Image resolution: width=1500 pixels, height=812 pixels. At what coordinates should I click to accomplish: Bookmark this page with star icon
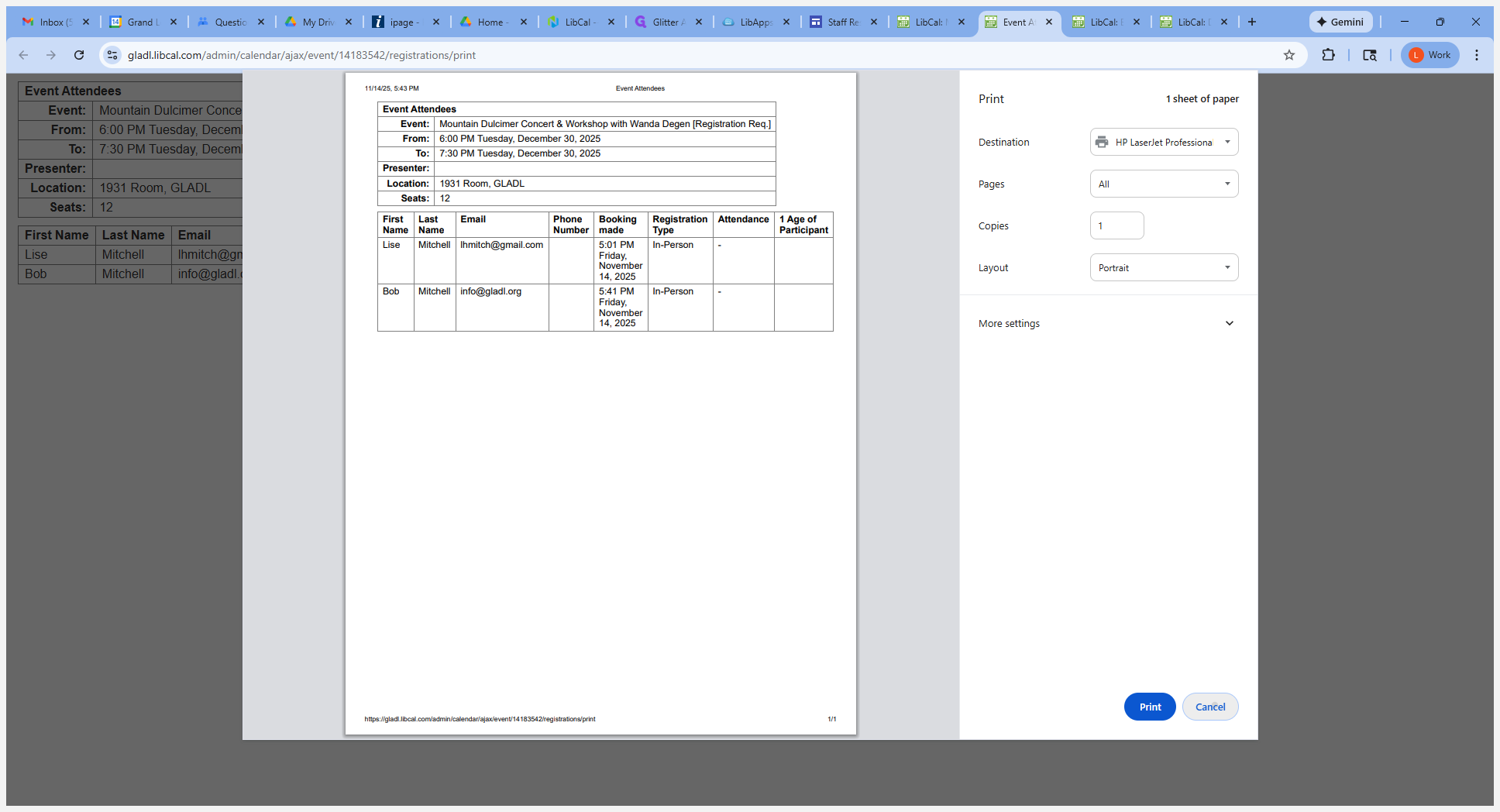(1289, 55)
